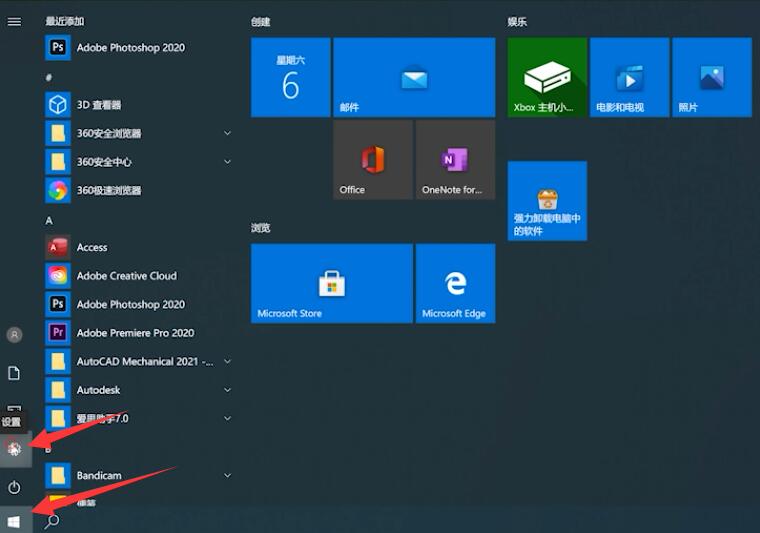Screen dimensions: 760x533
Task: Expand 360安全中心 folder chevron
Action: point(227,162)
